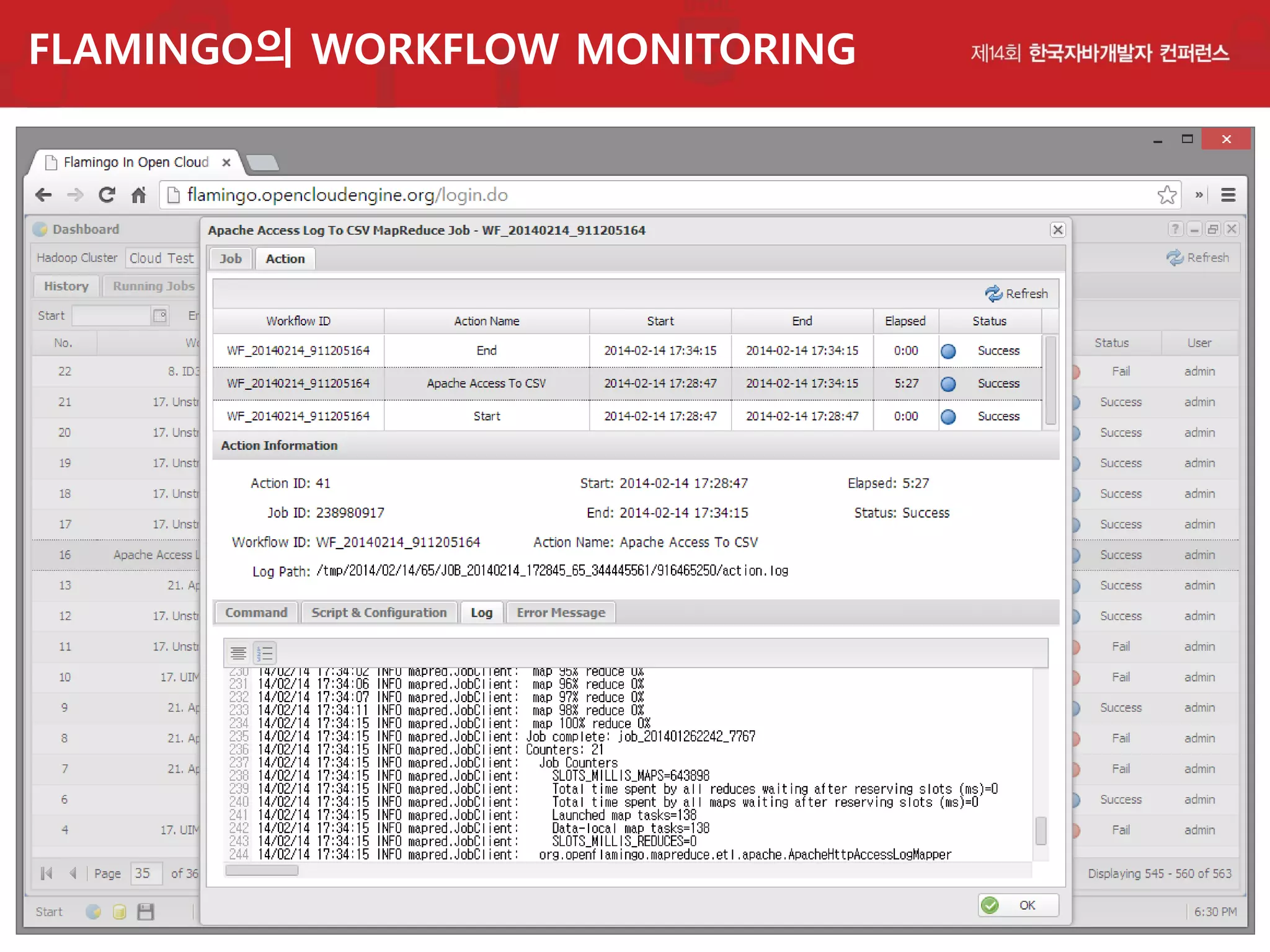Open the History tab in the Dashboard
The height and width of the screenshot is (952, 1270).
point(66,286)
